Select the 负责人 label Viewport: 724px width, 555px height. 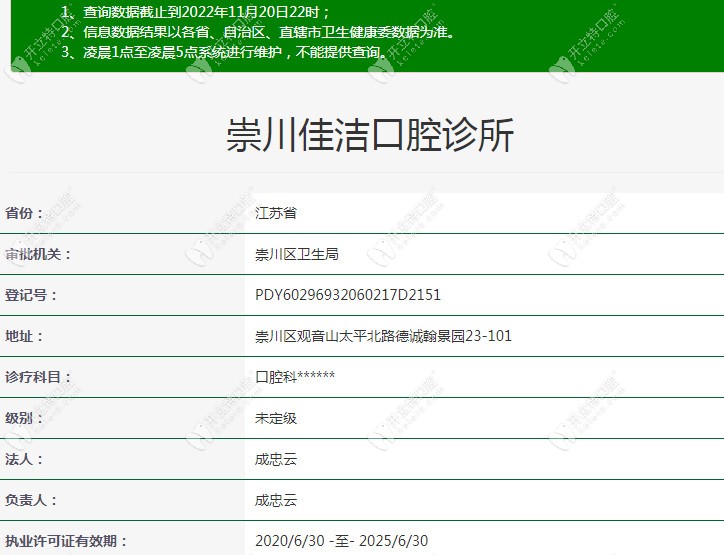coord(31,500)
